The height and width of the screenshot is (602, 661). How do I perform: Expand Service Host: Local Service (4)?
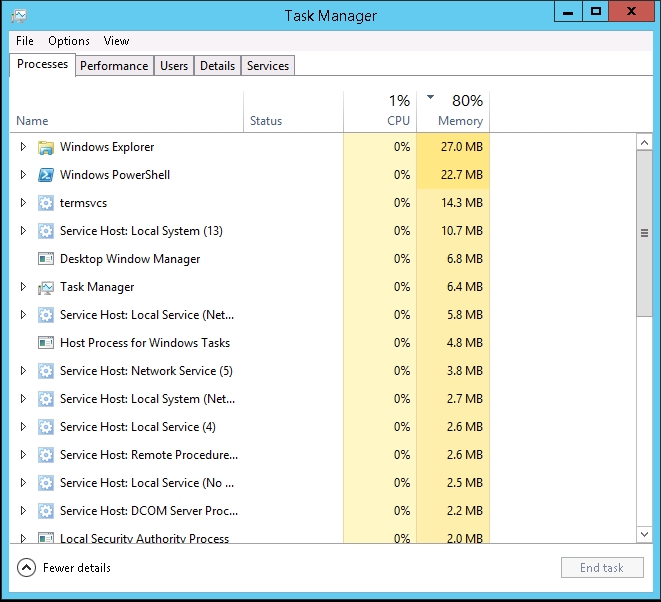pyautogui.click(x=23, y=427)
